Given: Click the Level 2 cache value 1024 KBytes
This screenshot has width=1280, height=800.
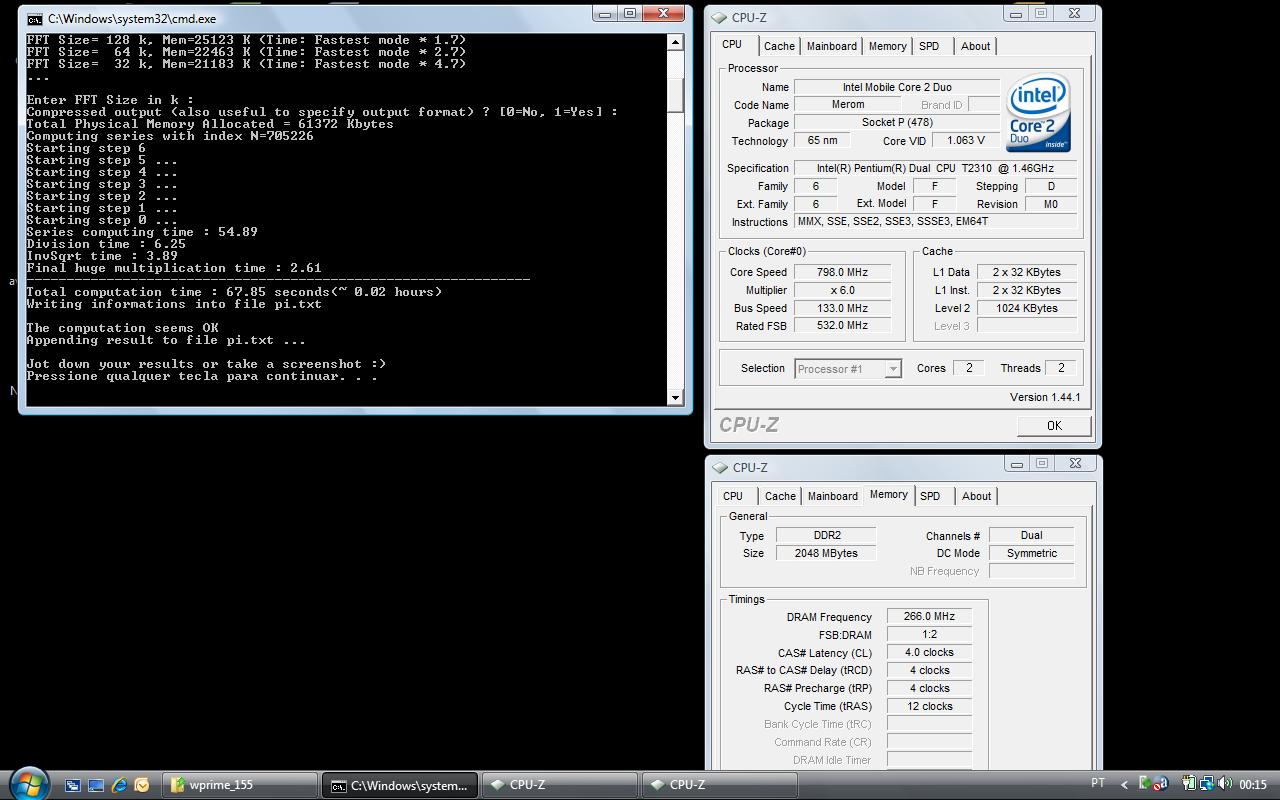Looking at the screenshot, I should click(1027, 308).
